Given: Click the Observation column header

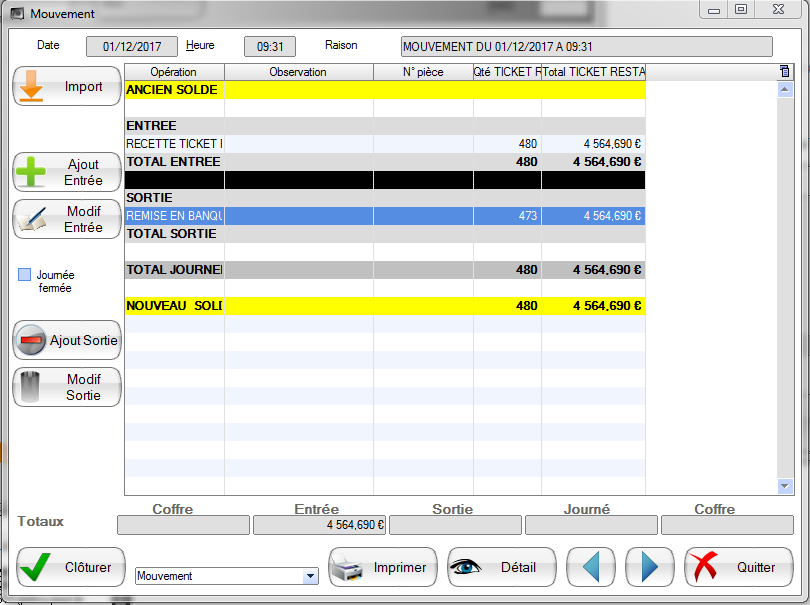Looking at the screenshot, I should pyautogui.click(x=298, y=72).
